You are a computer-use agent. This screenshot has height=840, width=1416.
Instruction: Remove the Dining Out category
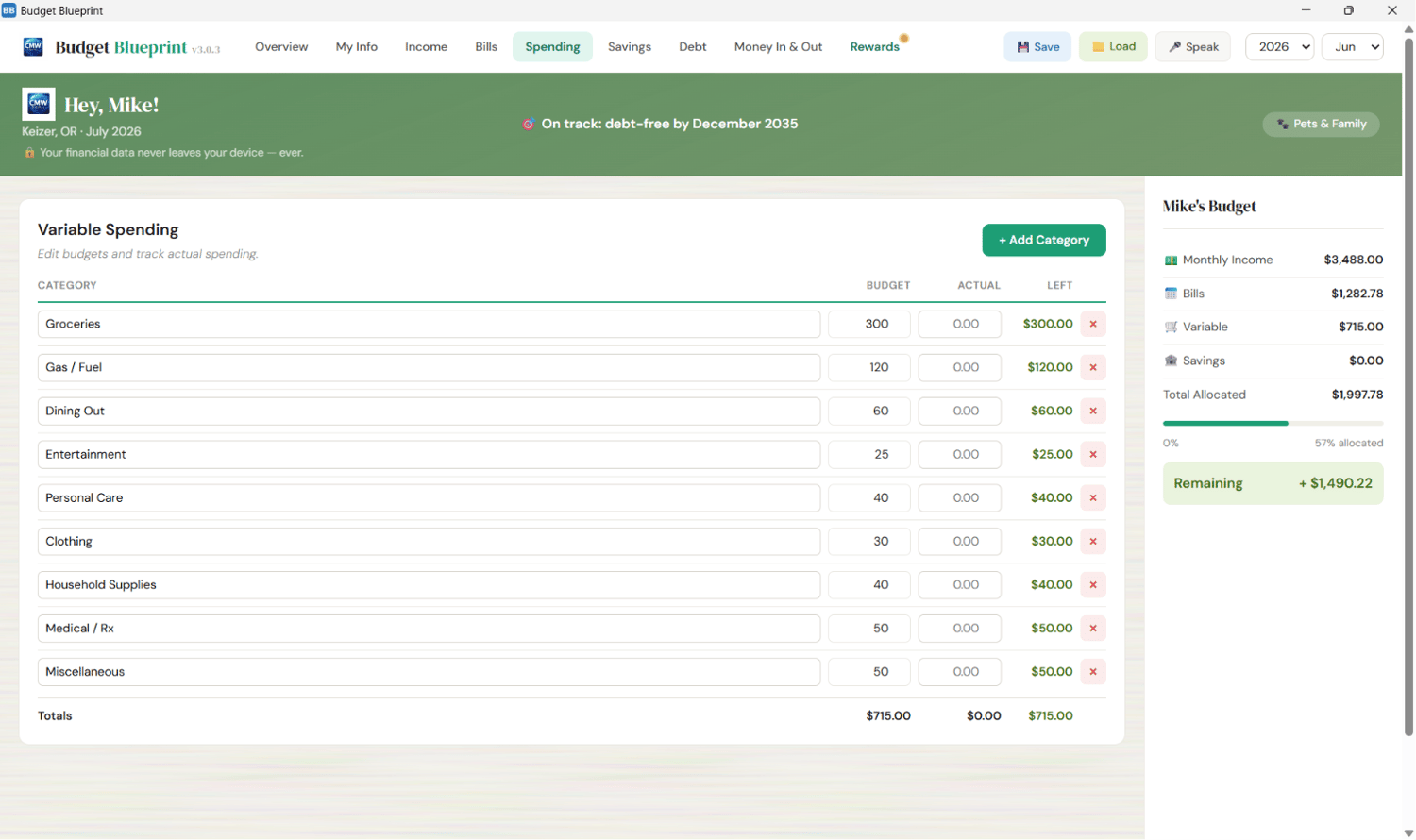(x=1093, y=411)
